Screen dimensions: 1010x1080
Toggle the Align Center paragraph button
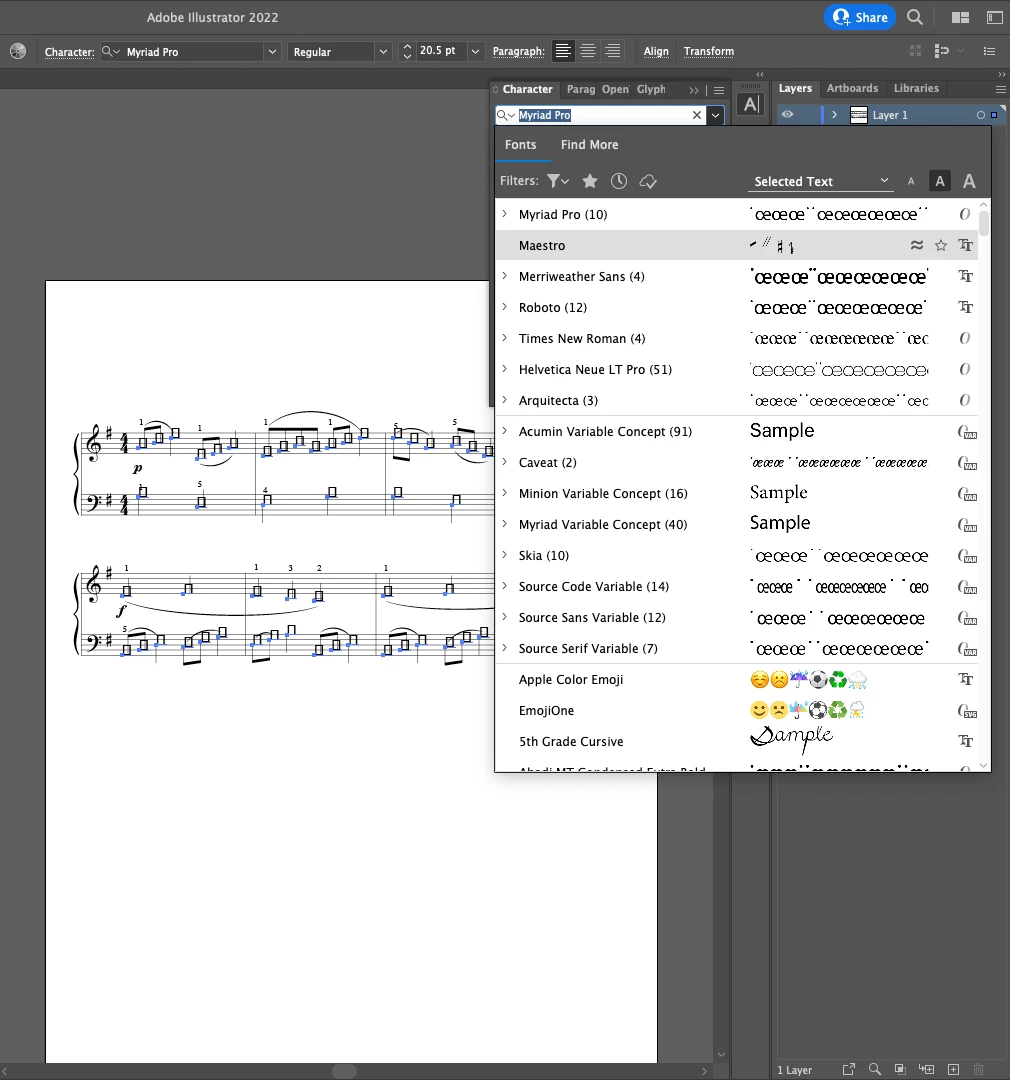(588, 51)
